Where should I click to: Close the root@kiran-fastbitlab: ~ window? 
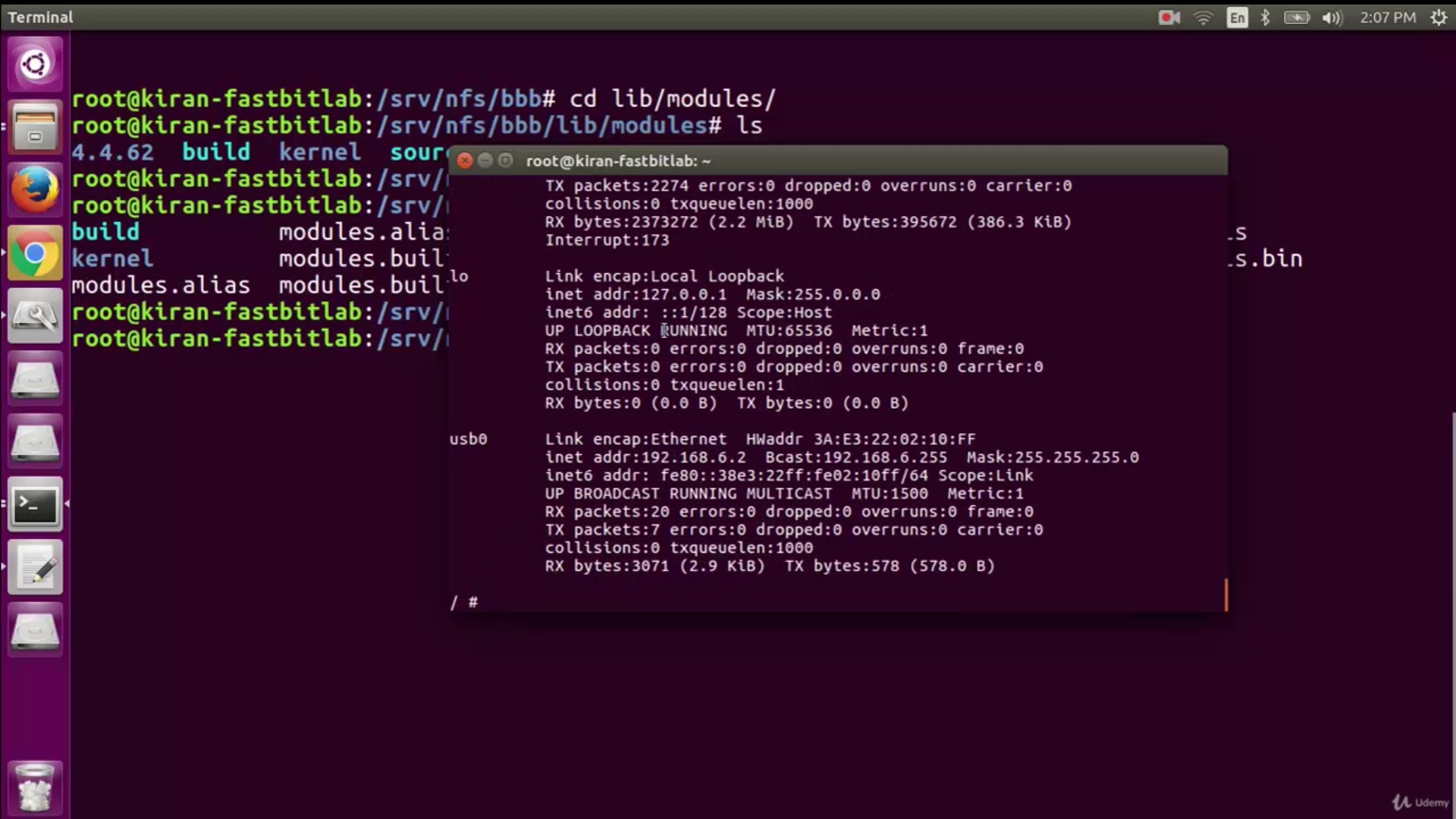pos(465,161)
